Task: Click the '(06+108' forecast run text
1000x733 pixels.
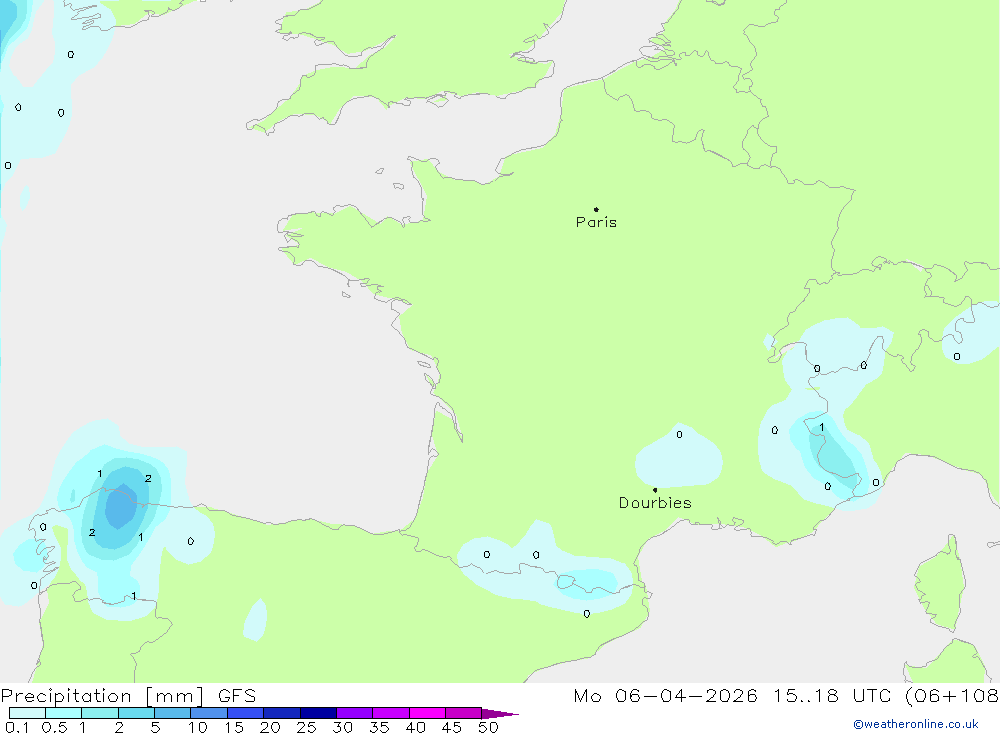Action: (x=952, y=696)
